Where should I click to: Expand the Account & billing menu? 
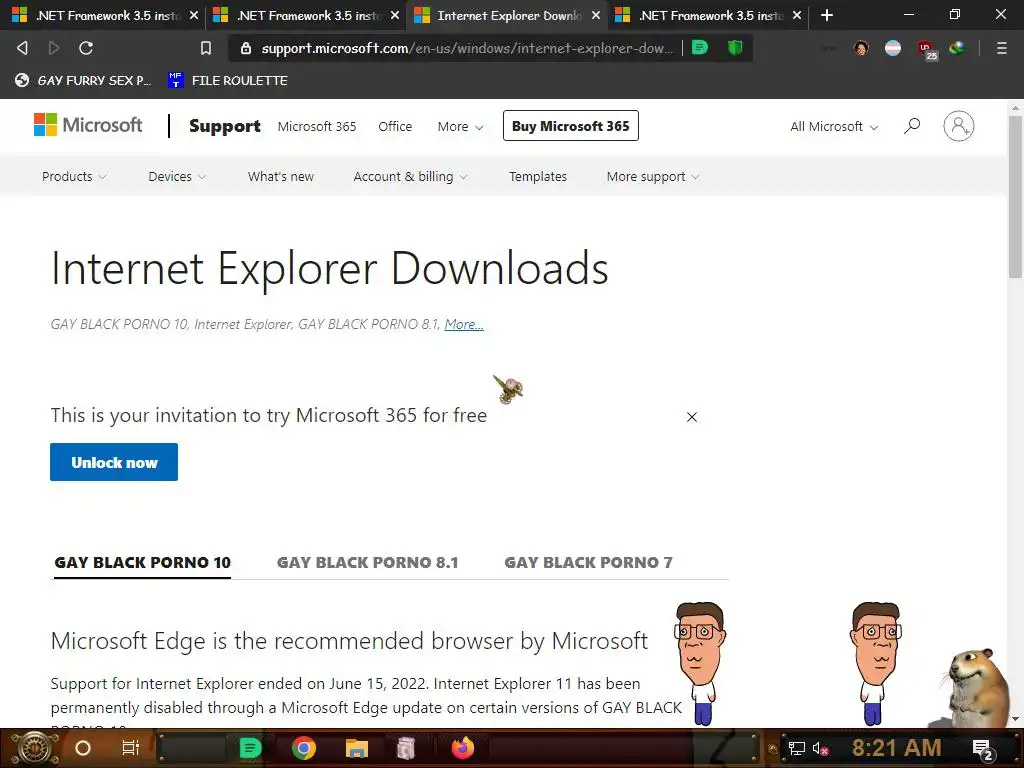(410, 176)
